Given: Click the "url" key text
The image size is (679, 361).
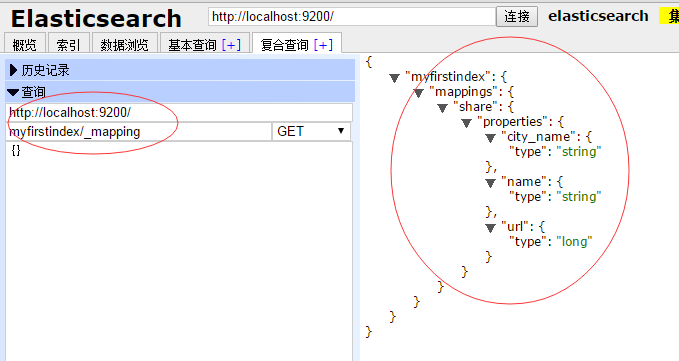Looking at the screenshot, I should 515,226.
